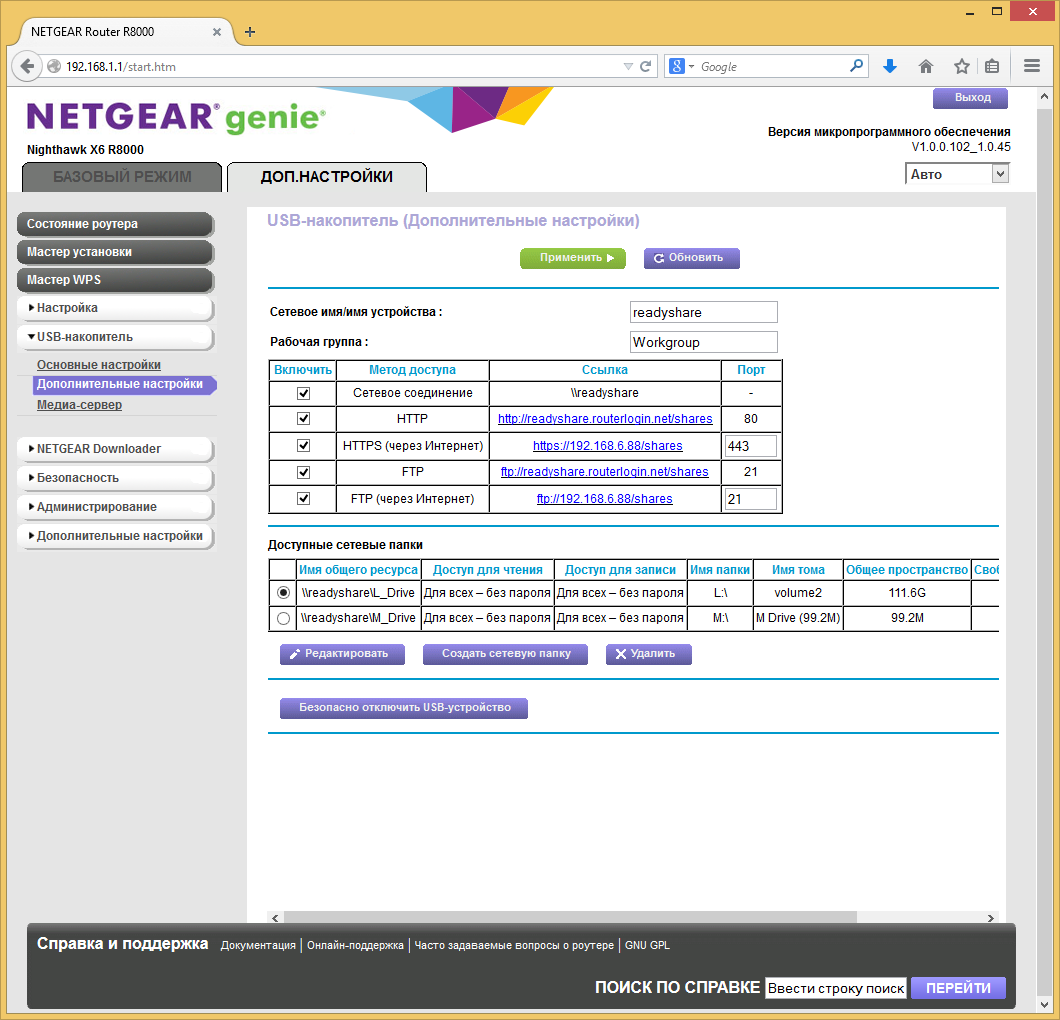Open Основные настройки under USB-накопитель
The image size is (1060, 1020).
coord(99,365)
